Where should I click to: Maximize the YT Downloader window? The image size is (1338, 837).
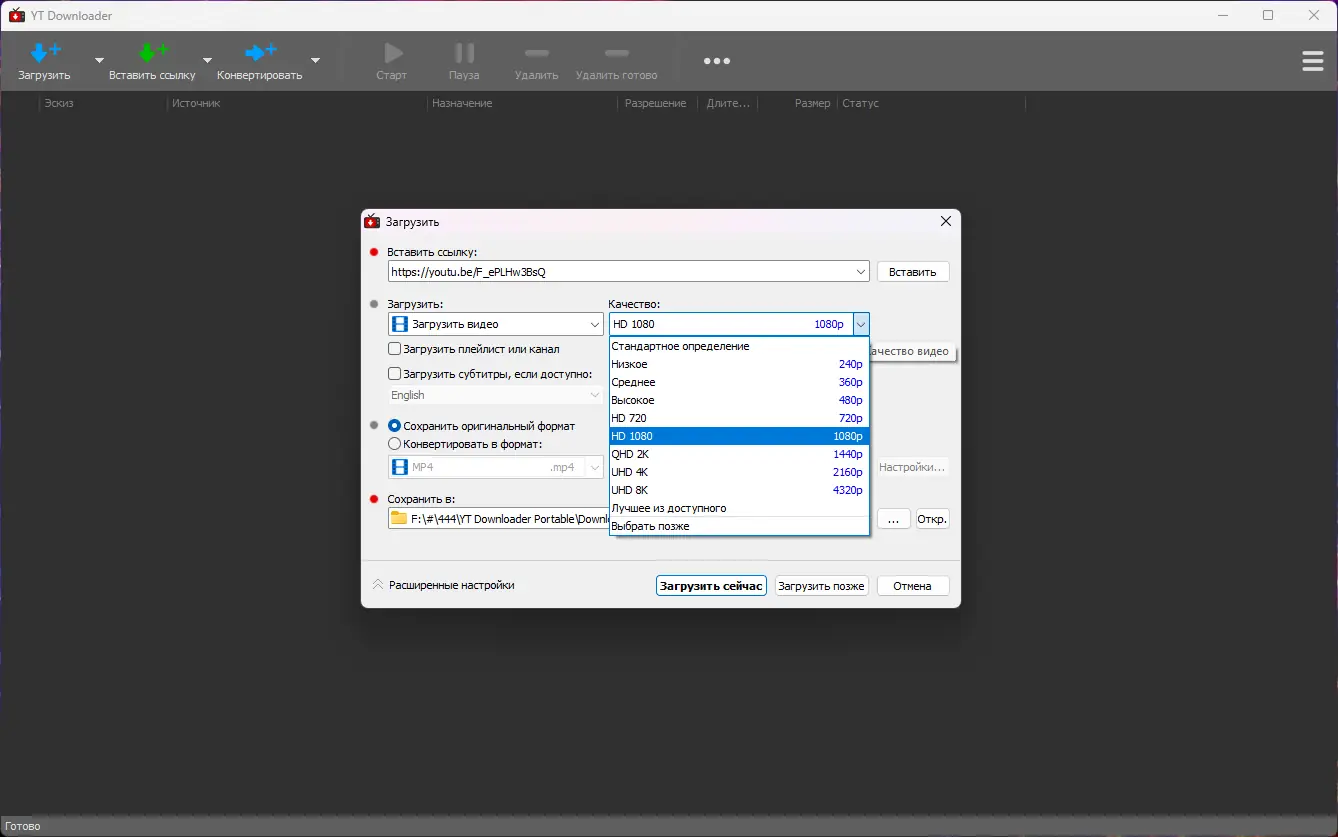(1268, 15)
